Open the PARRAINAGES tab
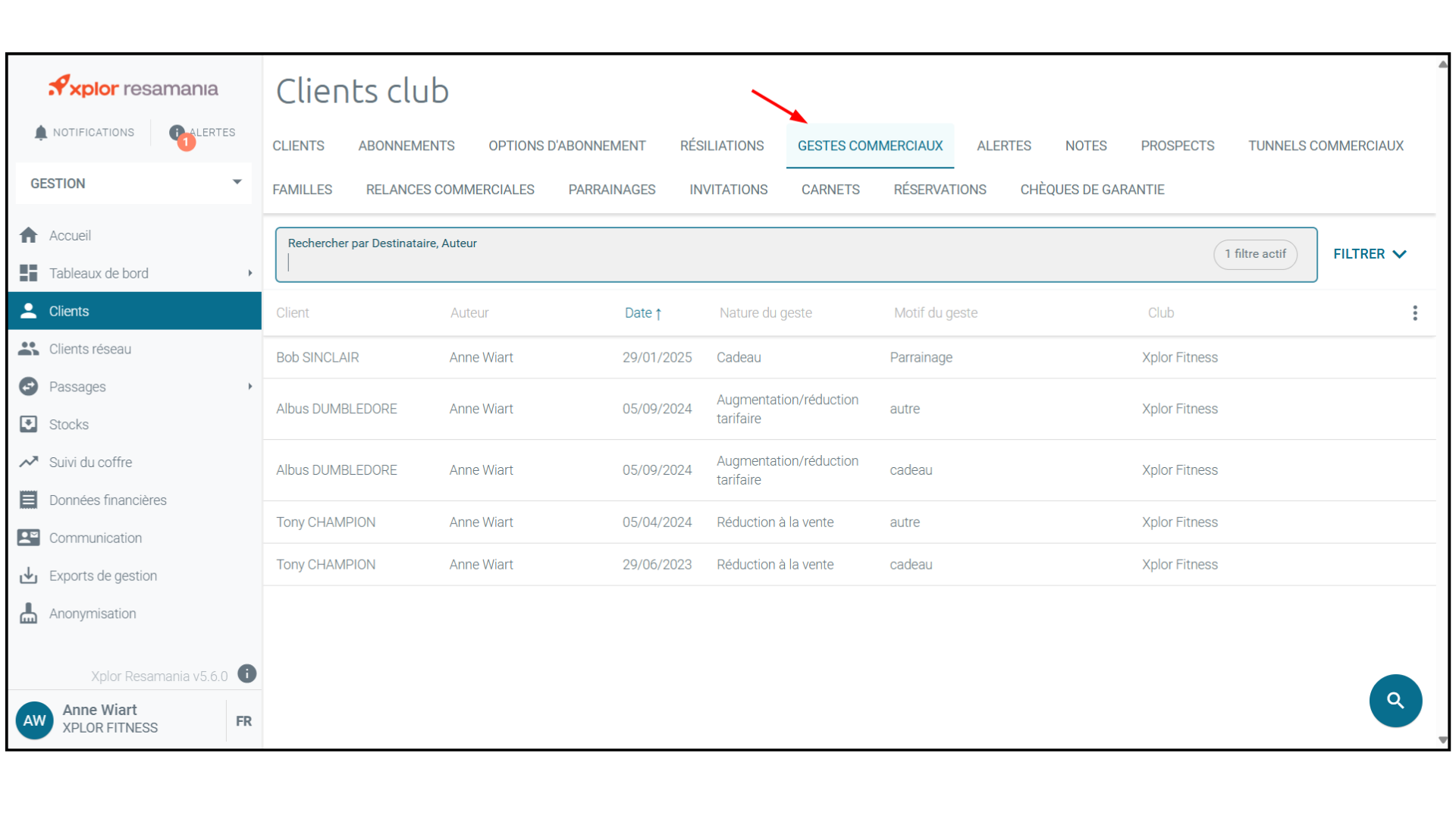 click(x=611, y=190)
